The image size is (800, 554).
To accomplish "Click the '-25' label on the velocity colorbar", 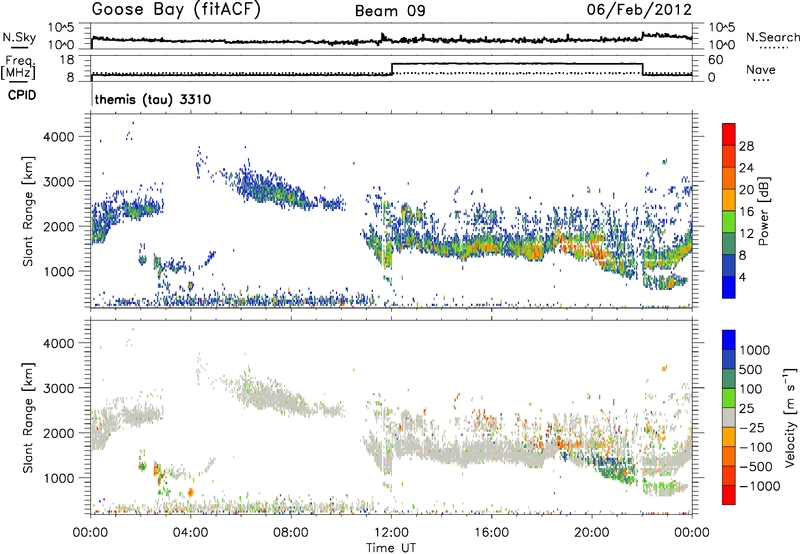I will coord(752,427).
